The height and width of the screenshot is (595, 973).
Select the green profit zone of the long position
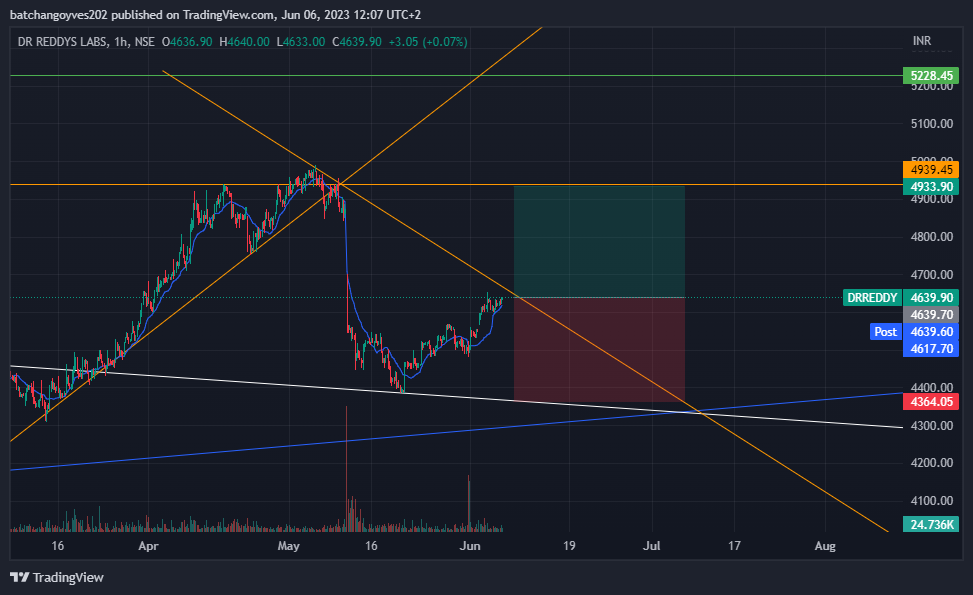coord(599,242)
